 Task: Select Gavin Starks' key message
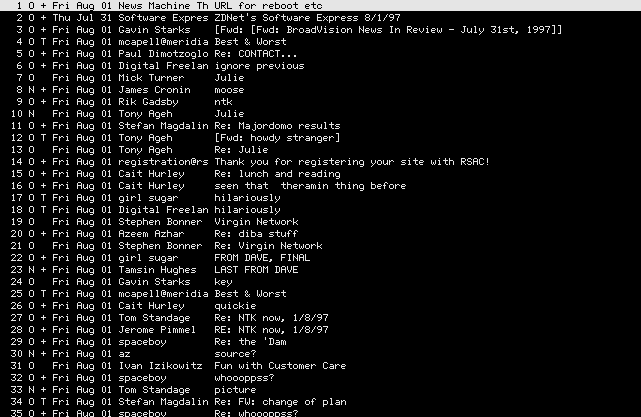[x=320, y=282]
